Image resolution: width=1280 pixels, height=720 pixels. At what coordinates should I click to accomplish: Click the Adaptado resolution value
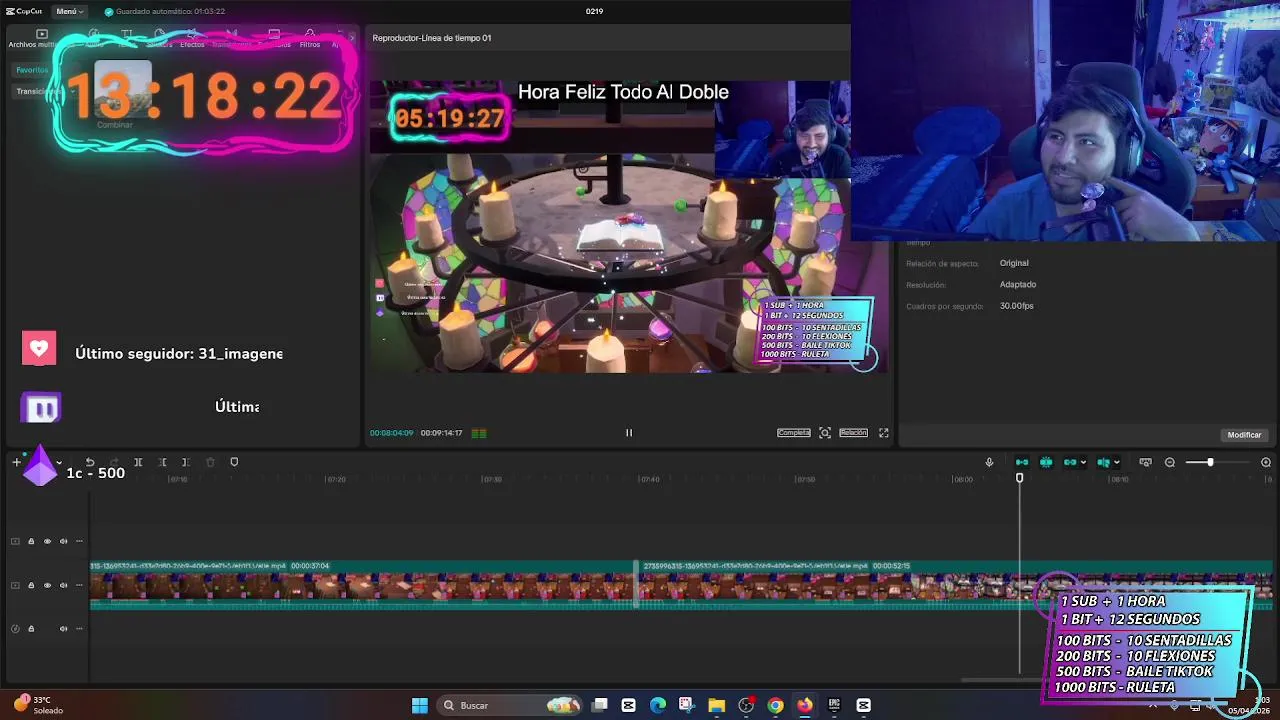coord(1018,284)
